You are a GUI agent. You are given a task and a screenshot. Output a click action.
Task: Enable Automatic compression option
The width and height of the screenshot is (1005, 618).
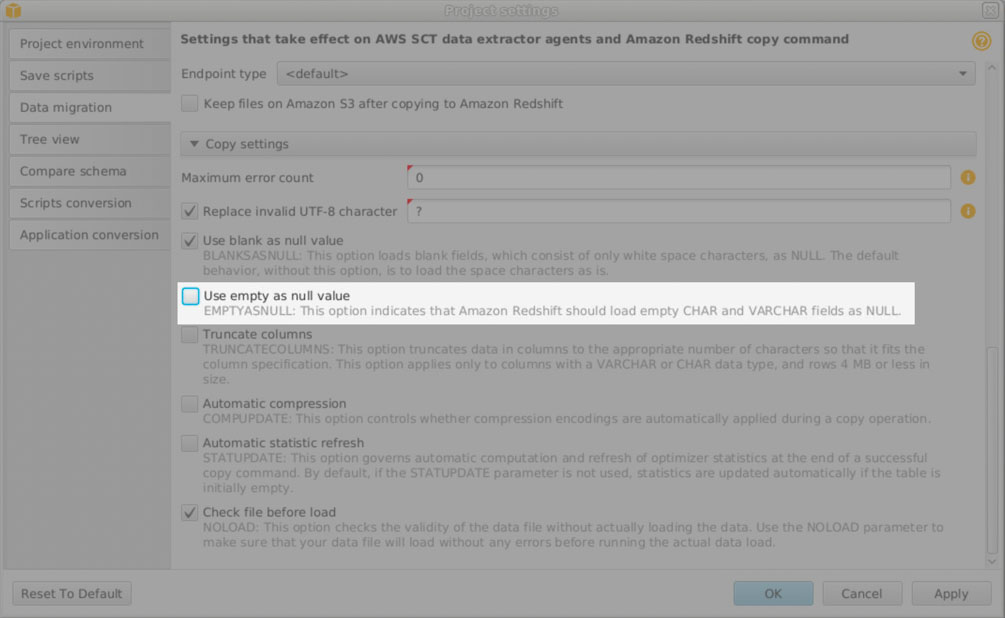pyautogui.click(x=190, y=403)
